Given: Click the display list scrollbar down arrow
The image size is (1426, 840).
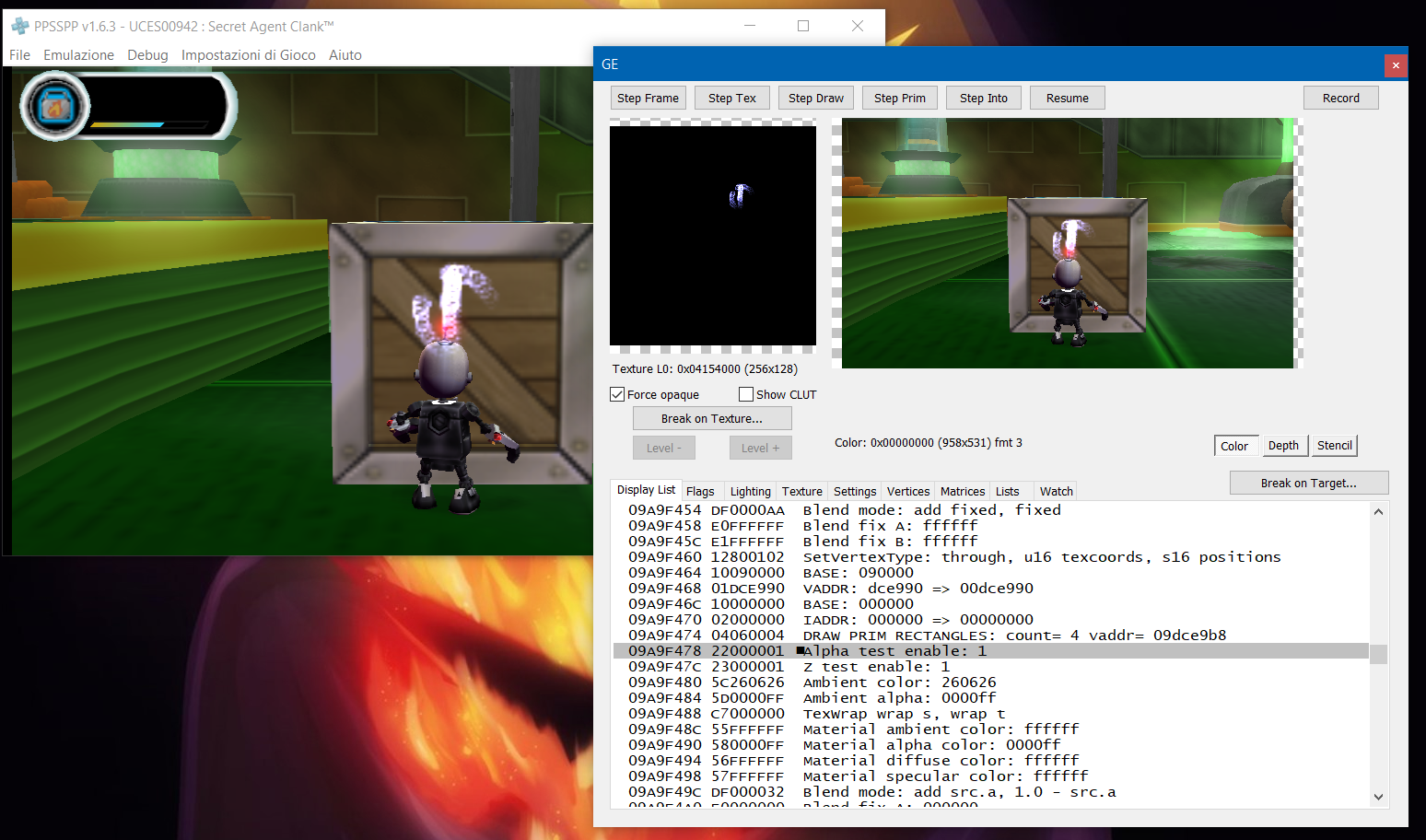Looking at the screenshot, I should 1377,797.
